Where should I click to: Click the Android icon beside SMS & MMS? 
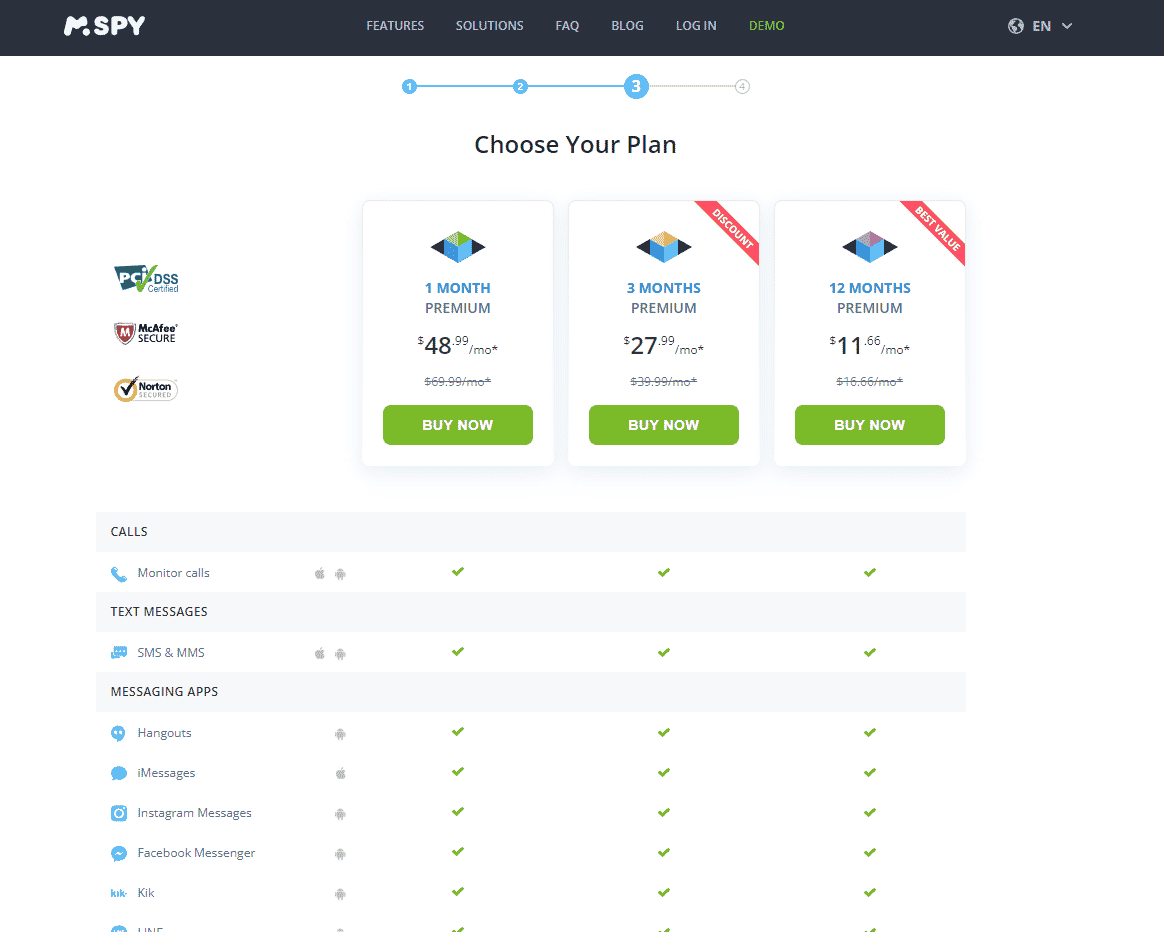pyautogui.click(x=340, y=654)
